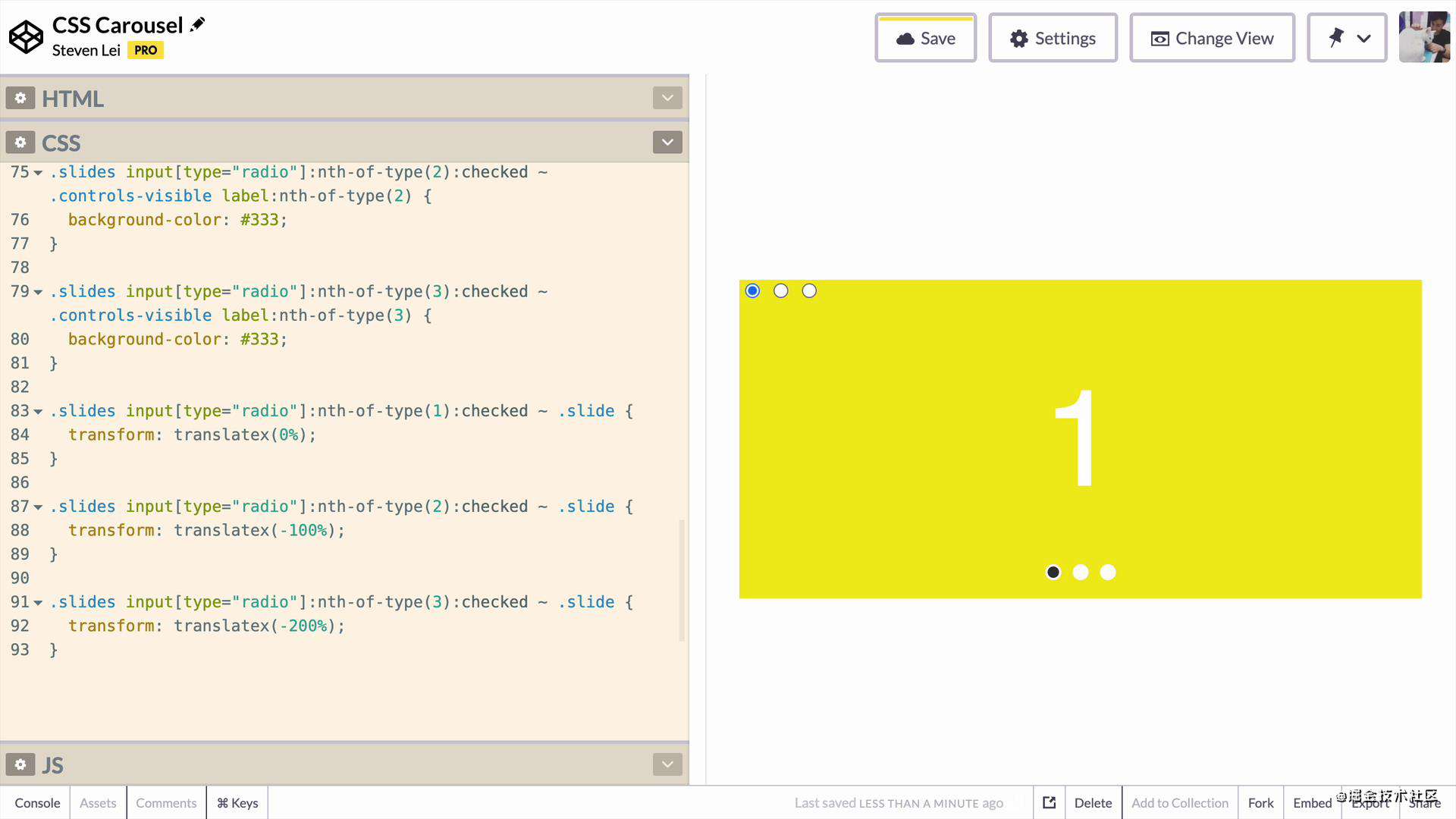This screenshot has height=819, width=1456.
Task: Open pen Settings
Action: (x=1053, y=38)
